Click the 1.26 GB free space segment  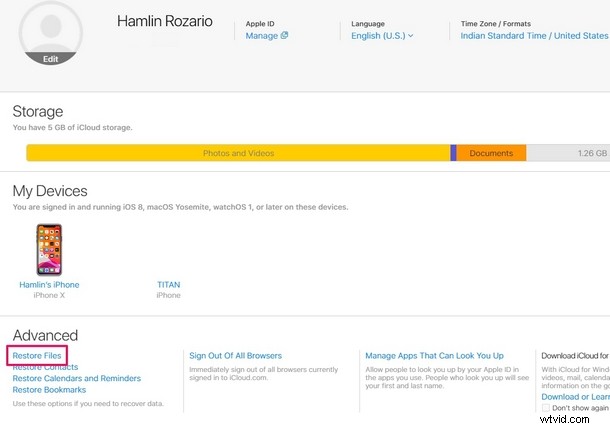566,153
